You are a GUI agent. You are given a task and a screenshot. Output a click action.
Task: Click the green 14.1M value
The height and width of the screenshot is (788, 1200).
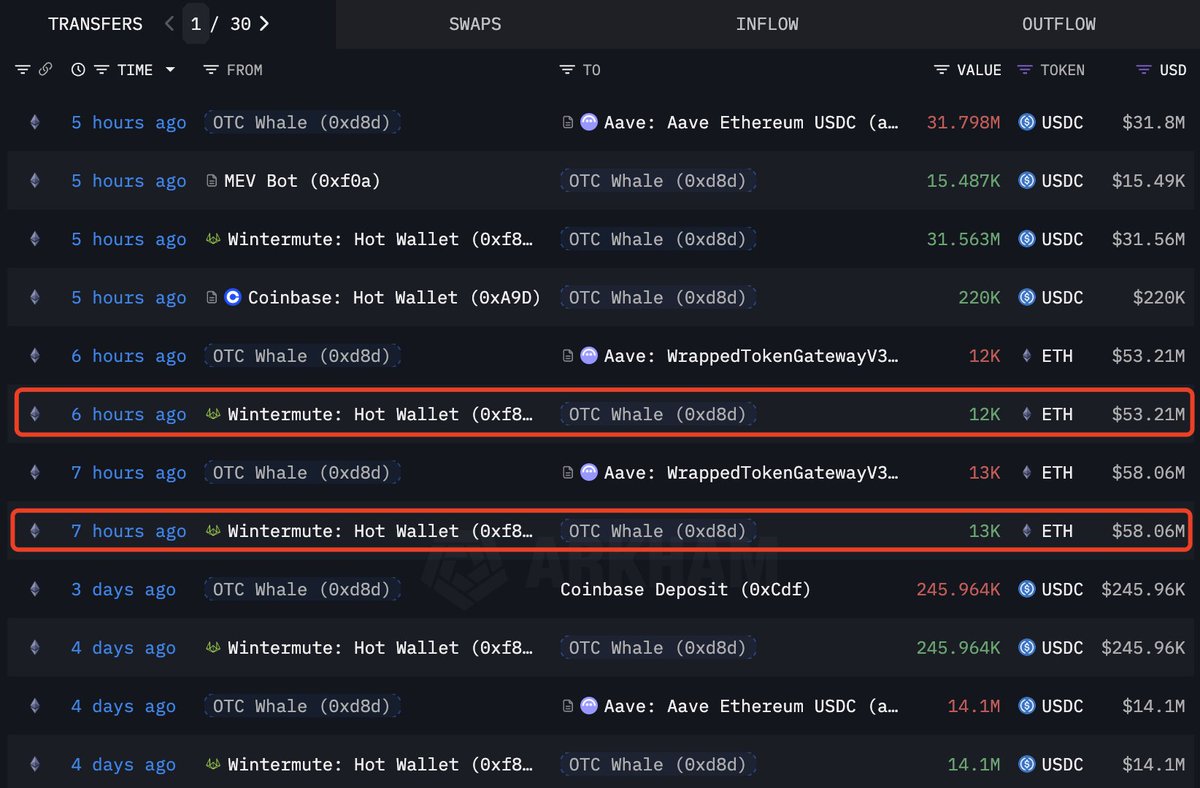[x=974, y=765]
